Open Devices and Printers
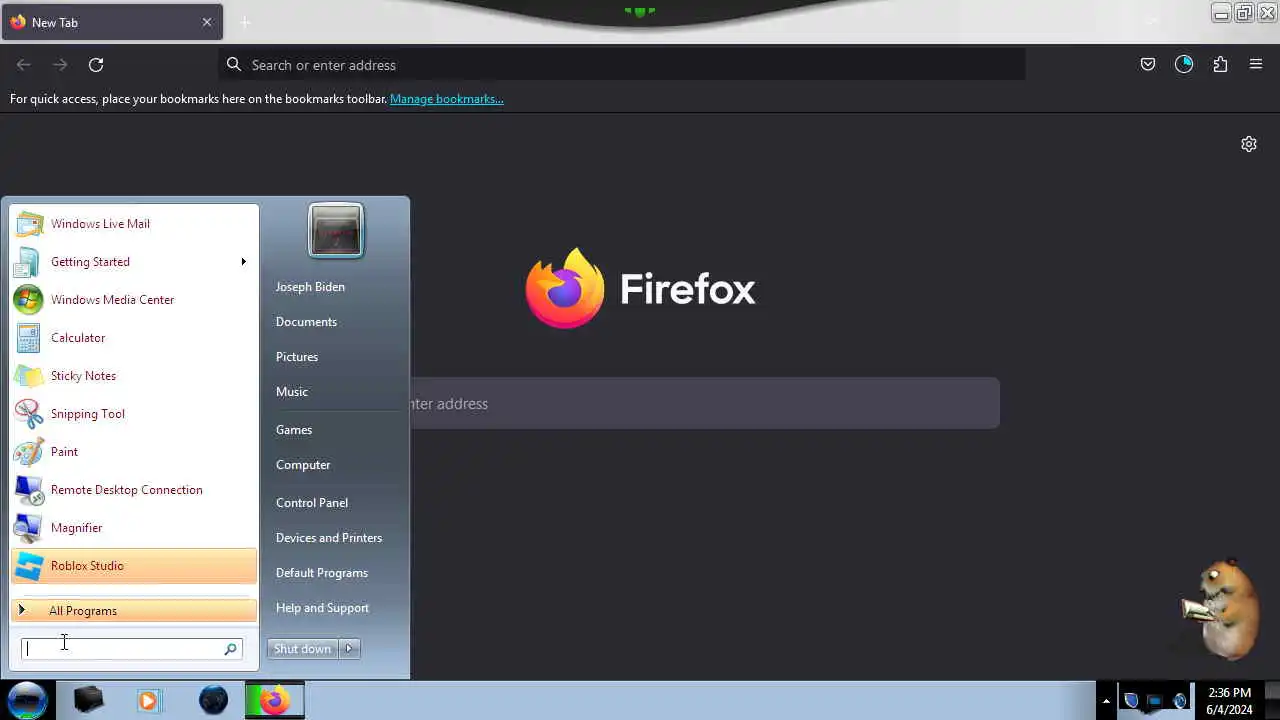1280x720 pixels. (x=329, y=538)
